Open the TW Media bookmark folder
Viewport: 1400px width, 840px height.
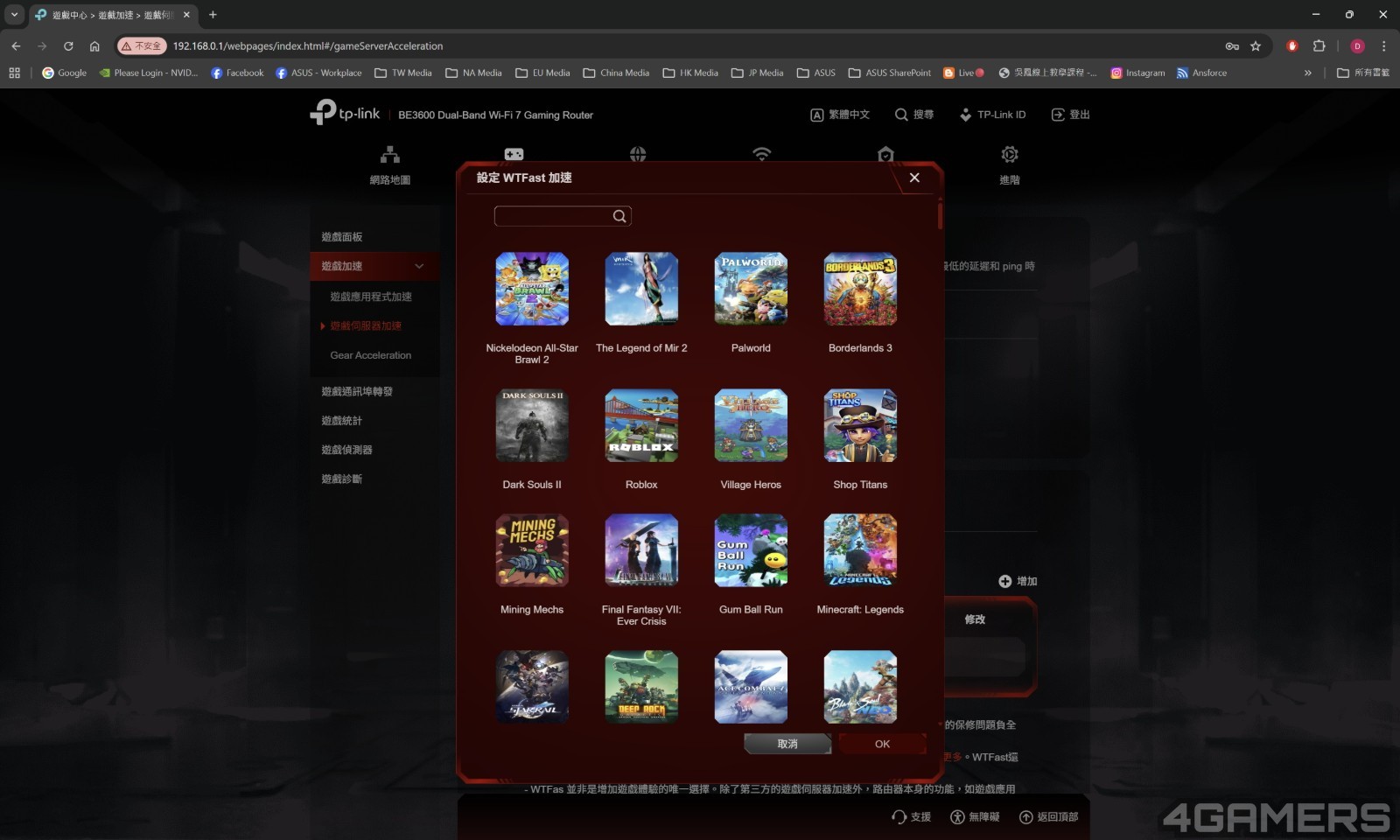click(x=403, y=73)
